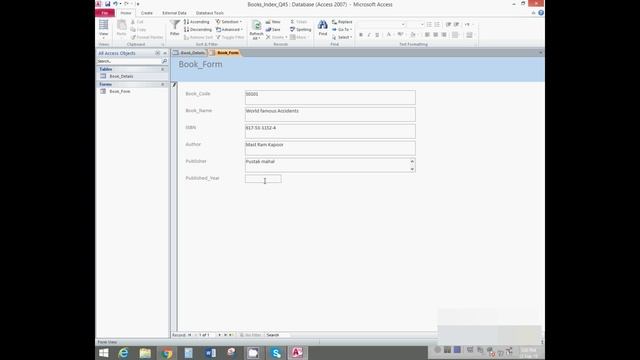640x360 pixels.
Task: Apply Italic text formatting
Action: point(369,35)
